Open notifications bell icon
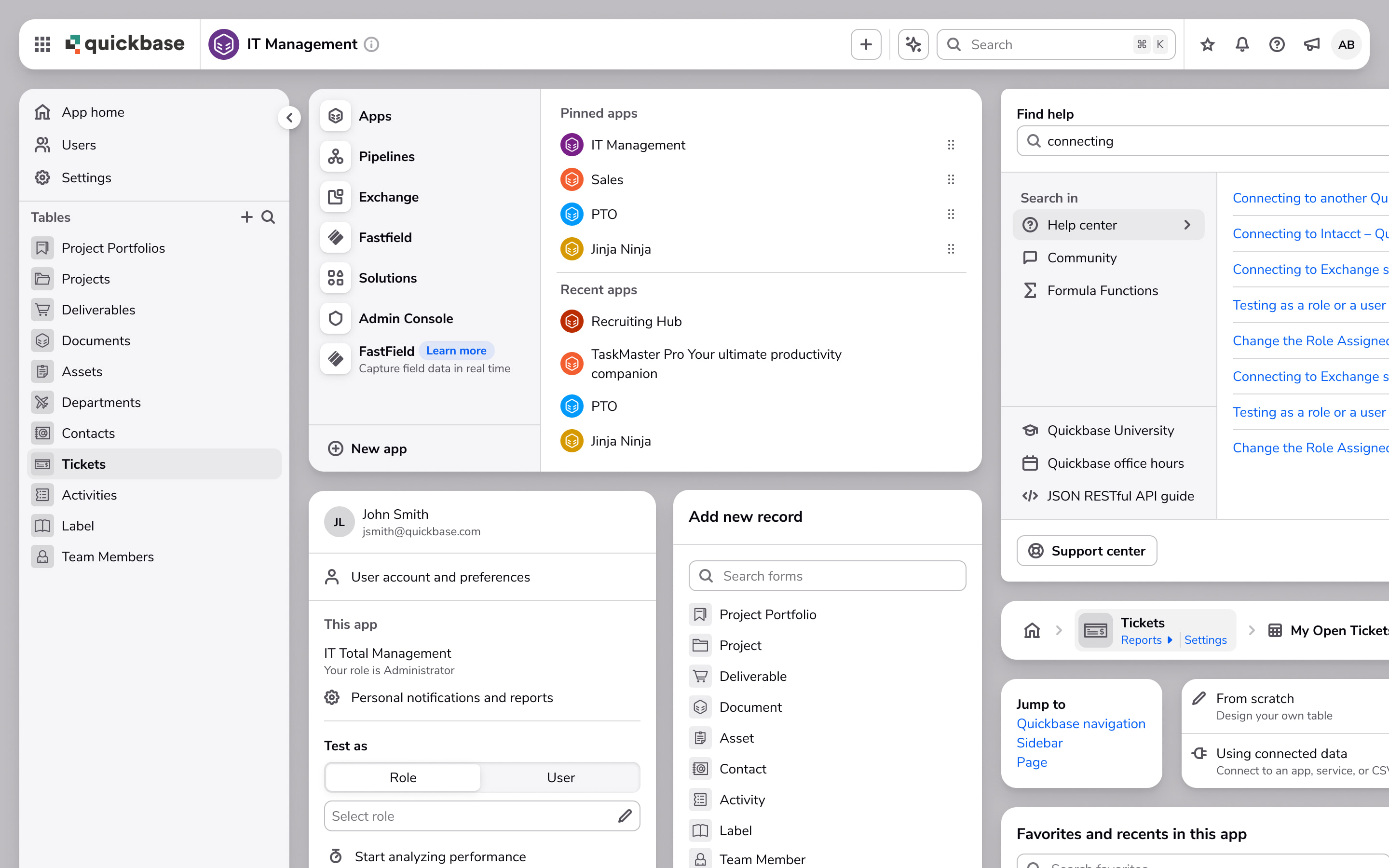This screenshot has width=1389, height=868. (x=1242, y=44)
